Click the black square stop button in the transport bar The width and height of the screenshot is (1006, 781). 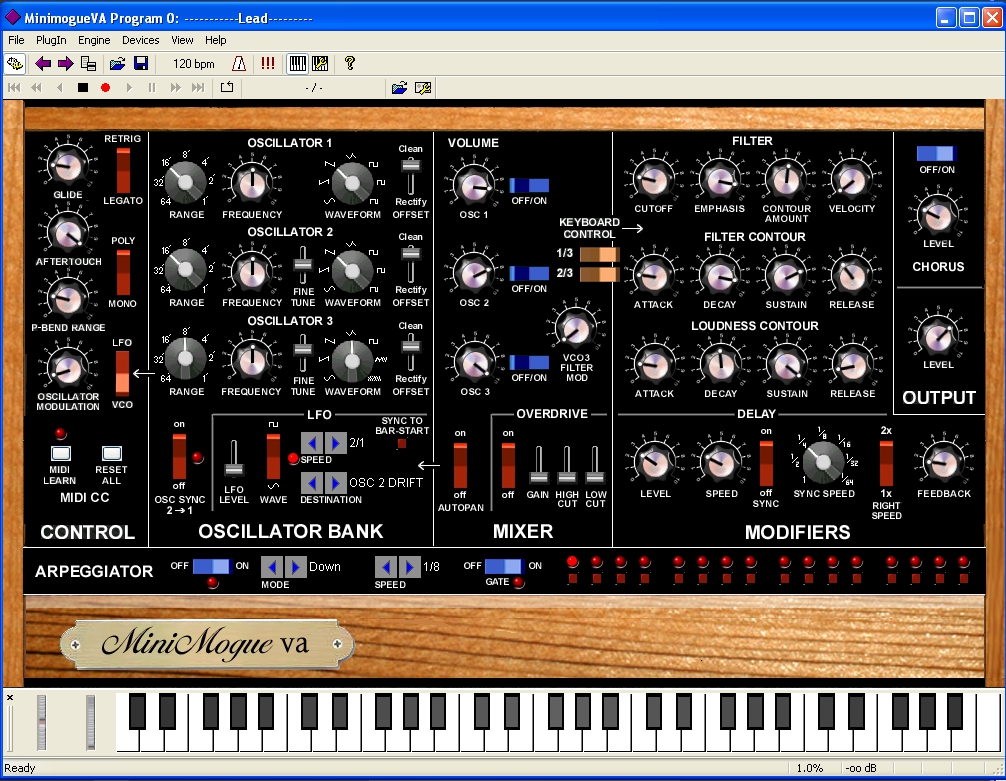(83, 87)
